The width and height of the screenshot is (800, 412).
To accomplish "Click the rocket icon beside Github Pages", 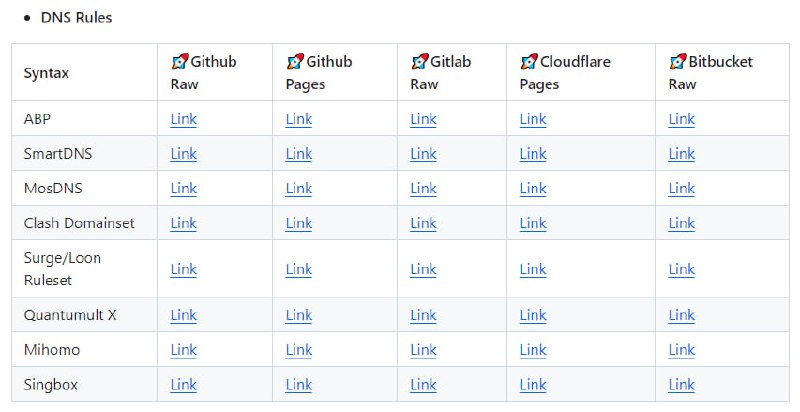I will (294, 62).
